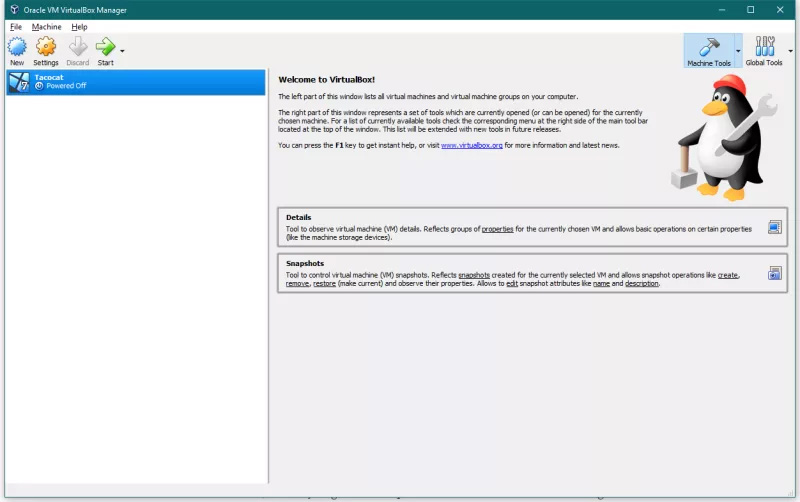This screenshot has width=800, height=502.
Task: Select the Global Tools icon
Action: pos(765,46)
